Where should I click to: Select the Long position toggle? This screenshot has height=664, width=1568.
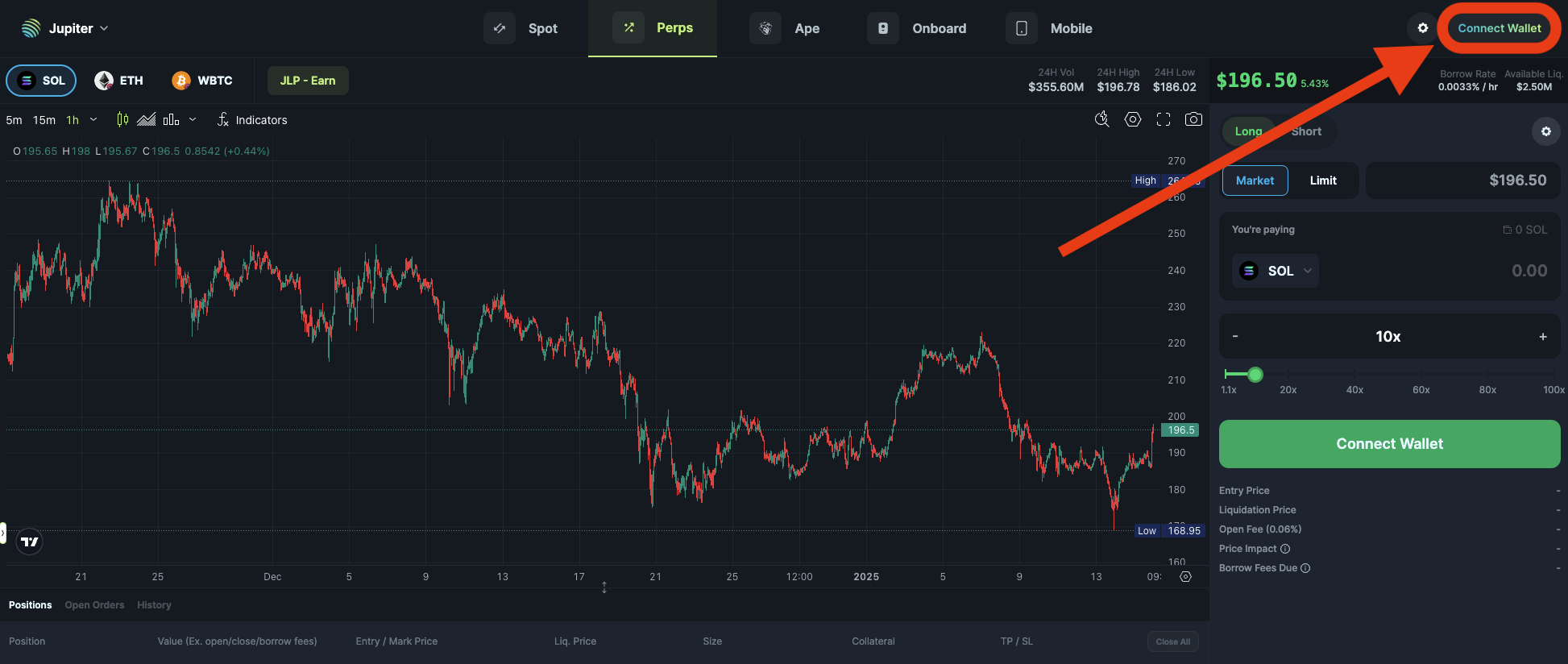tap(1248, 131)
